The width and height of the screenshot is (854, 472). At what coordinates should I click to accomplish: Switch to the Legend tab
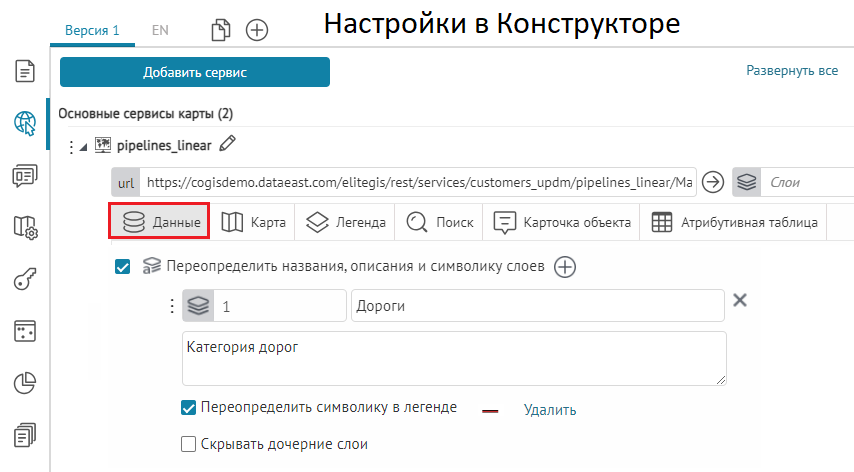[346, 222]
